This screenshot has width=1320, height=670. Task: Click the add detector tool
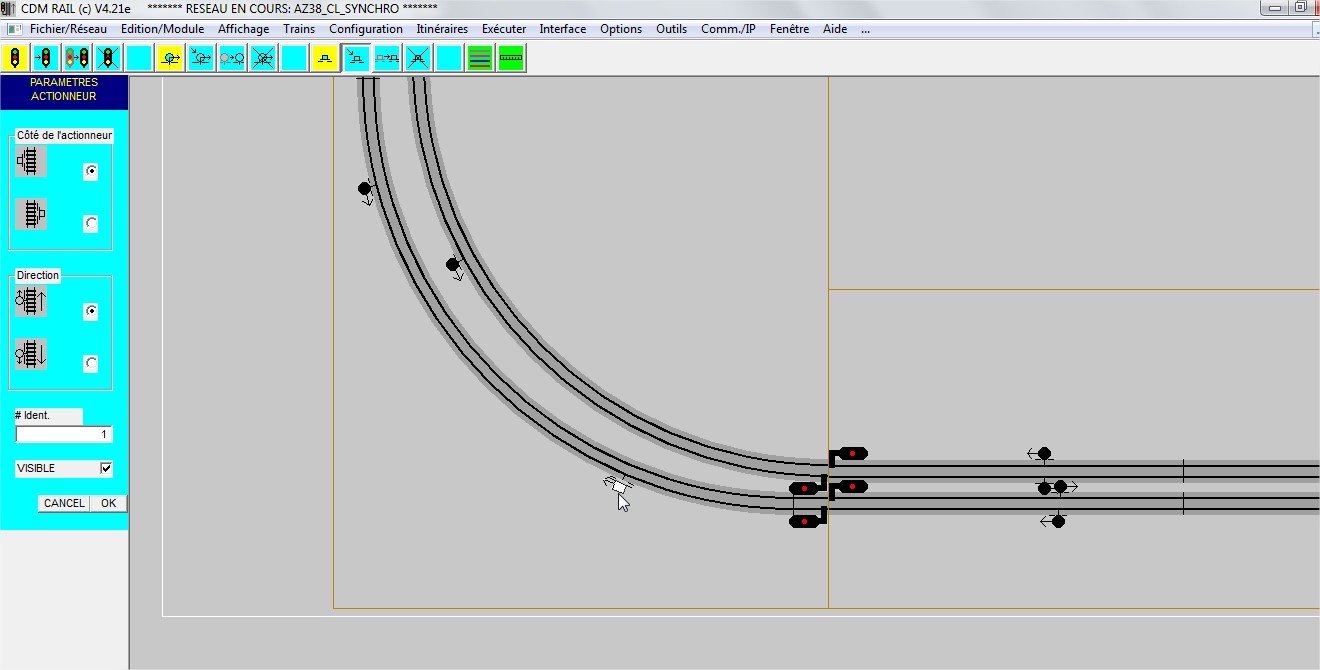(201, 58)
